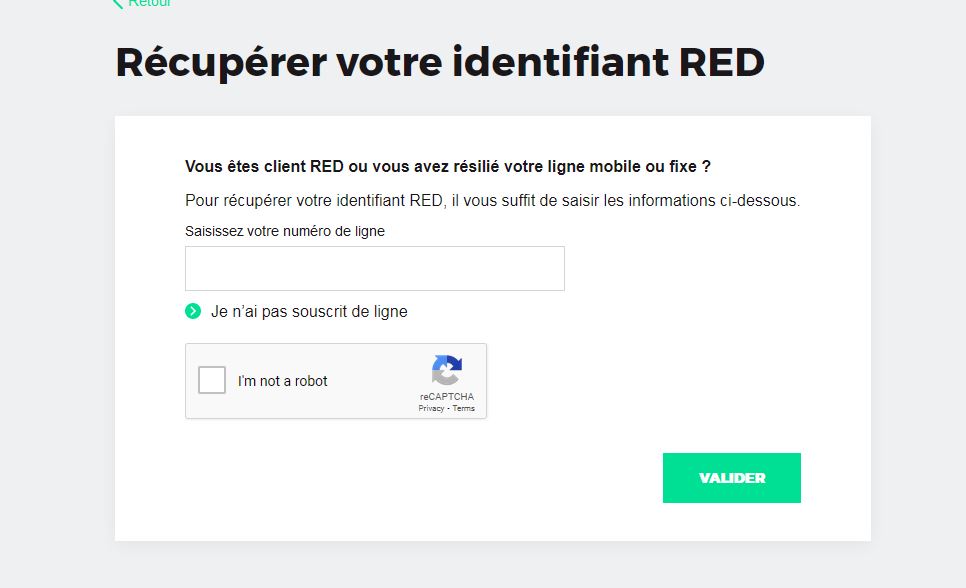
Task: Open "Je n'ai pas souscrit de ligne"
Action: (x=309, y=311)
